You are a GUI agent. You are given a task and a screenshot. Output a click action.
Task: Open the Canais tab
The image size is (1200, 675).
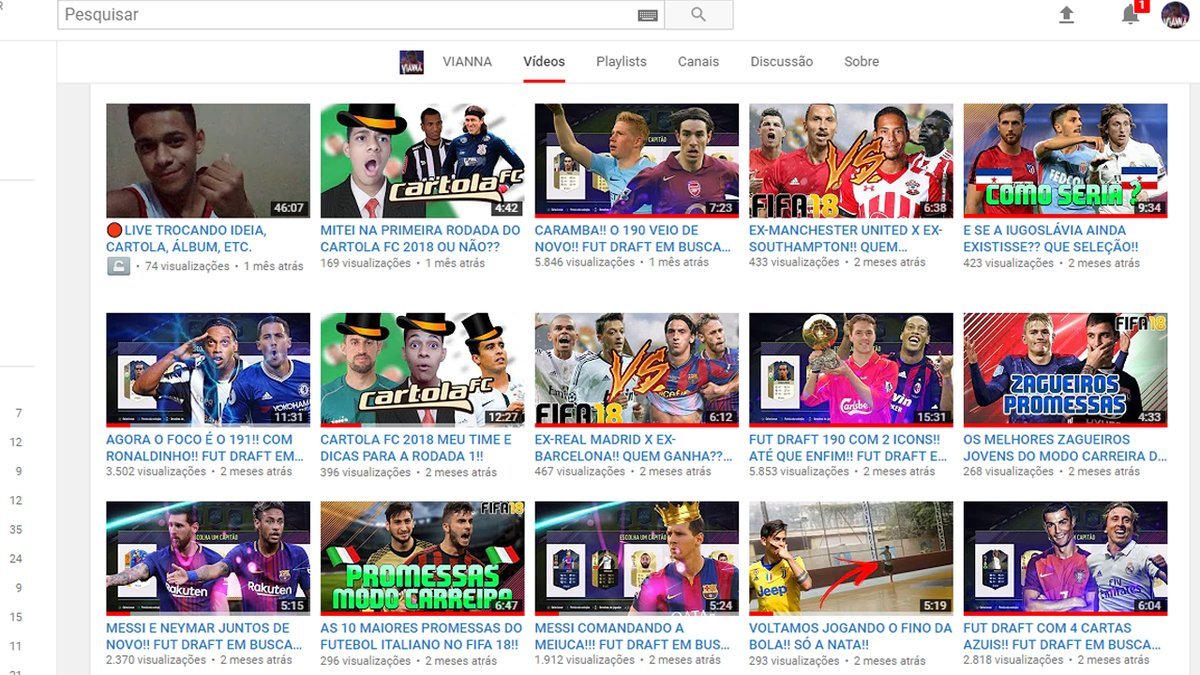tap(698, 61)
